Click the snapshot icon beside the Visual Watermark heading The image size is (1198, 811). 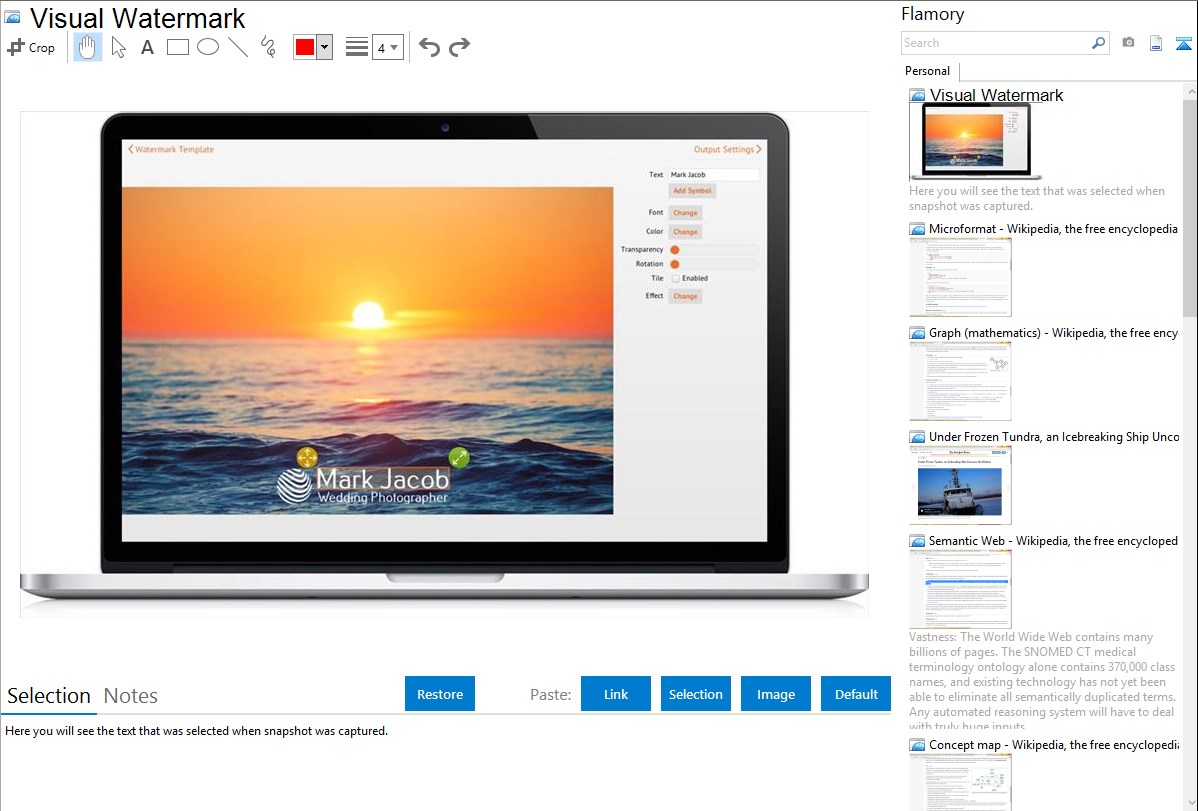(x=12, y=18)
